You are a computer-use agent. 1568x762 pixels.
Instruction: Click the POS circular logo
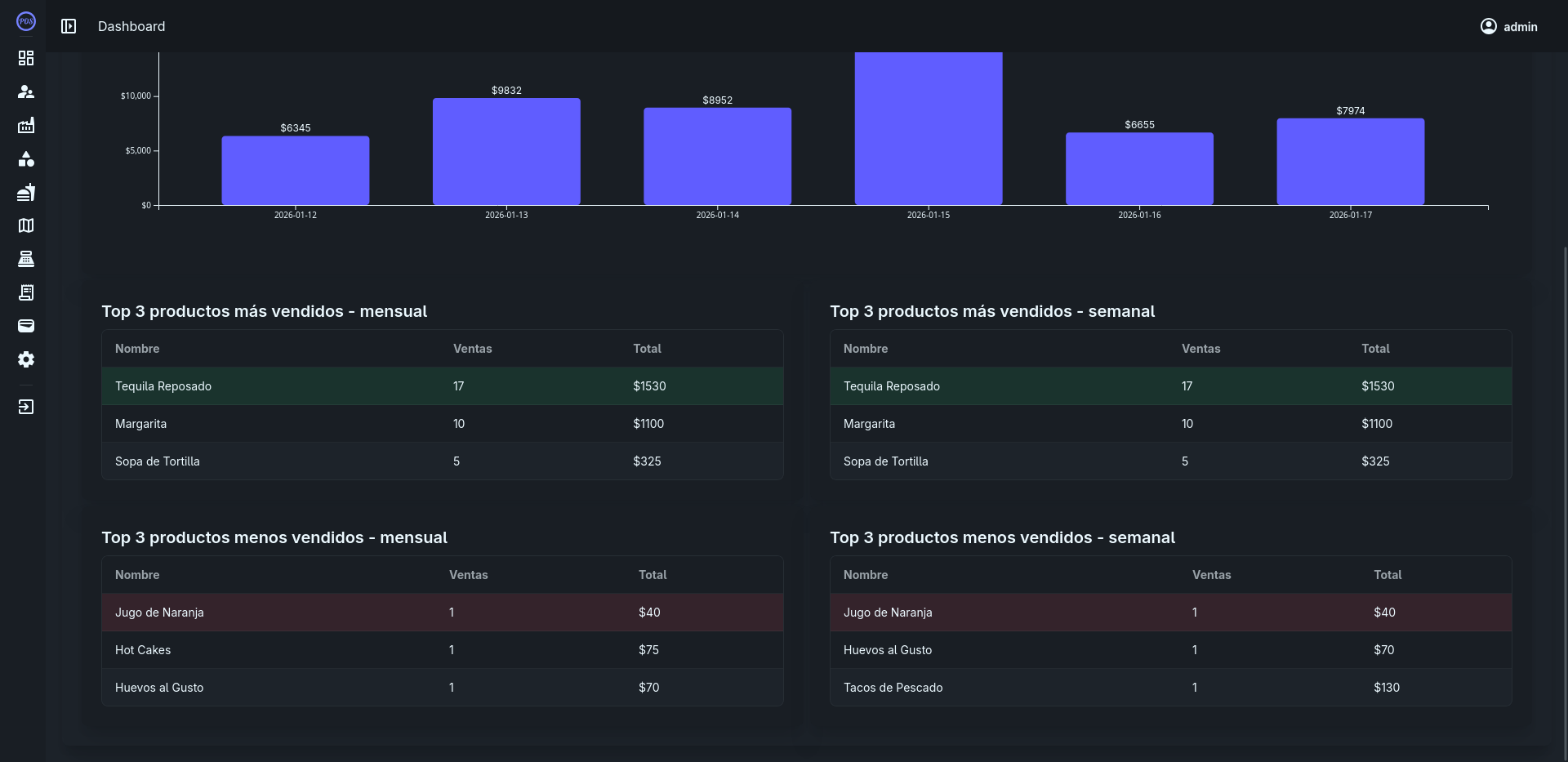coord(26,21)
